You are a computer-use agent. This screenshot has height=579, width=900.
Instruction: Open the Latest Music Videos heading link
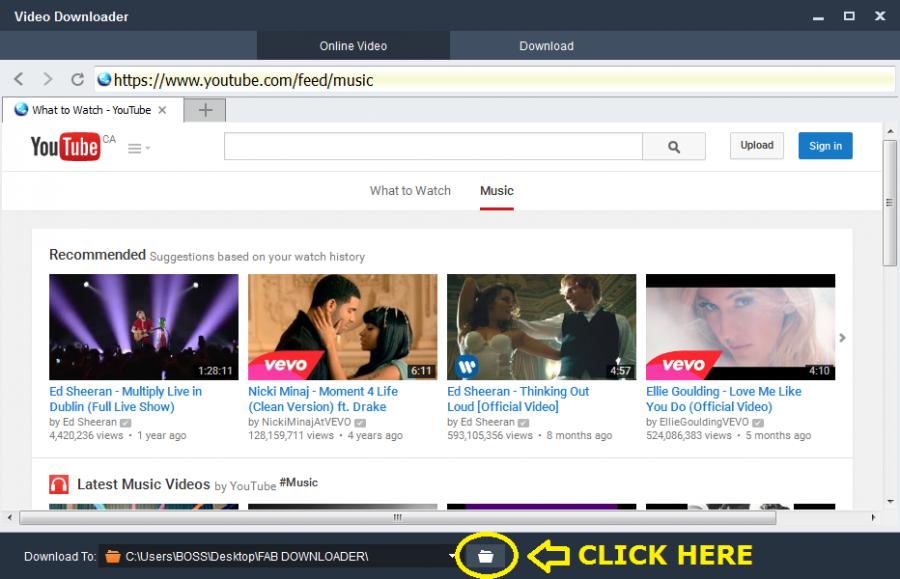[143, 484]
